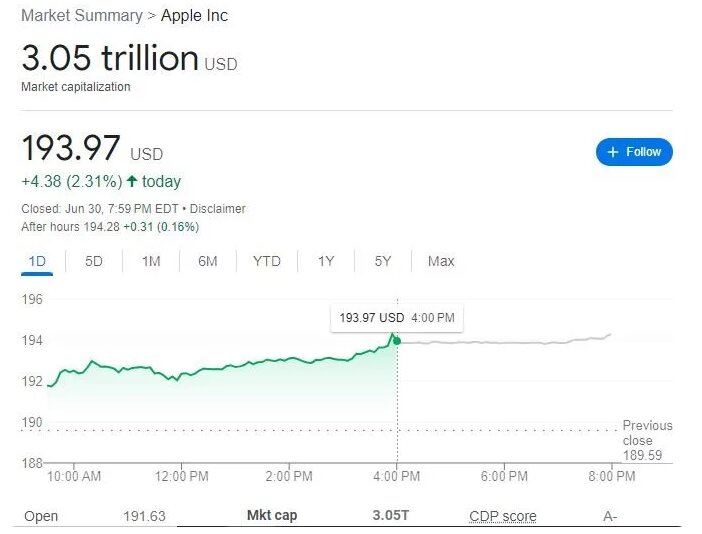Click the Follow button
702x534 pixels.
point(634,152)
